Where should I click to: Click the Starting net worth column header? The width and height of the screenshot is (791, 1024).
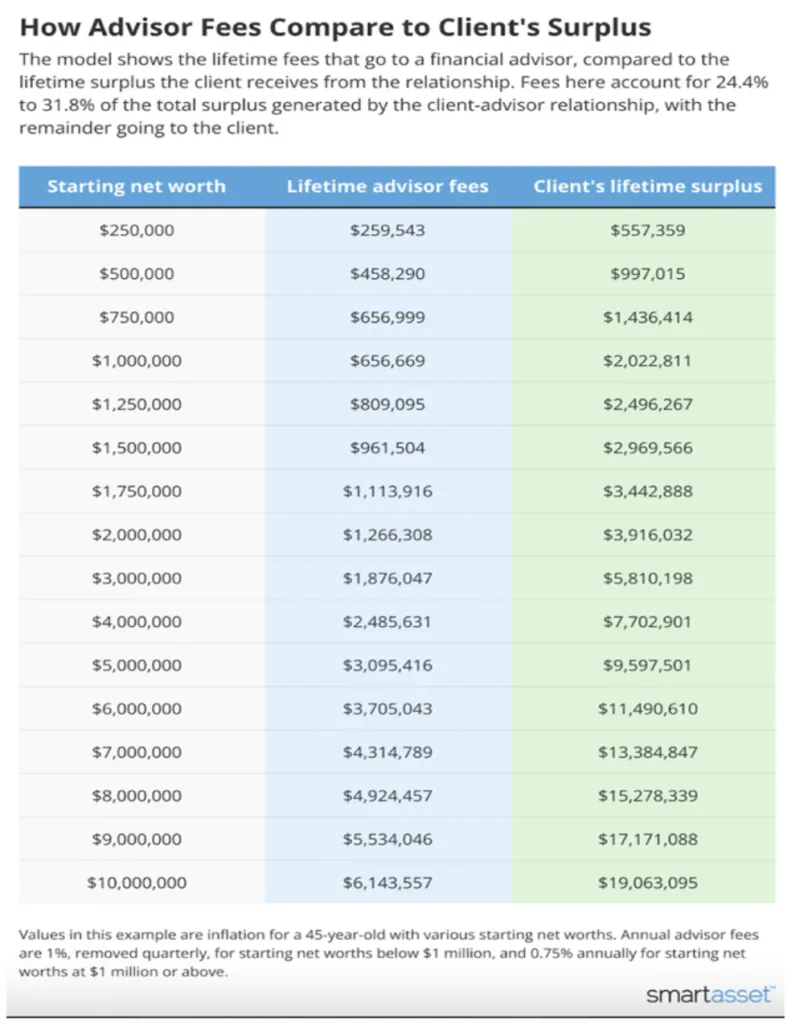click(136, 186)
